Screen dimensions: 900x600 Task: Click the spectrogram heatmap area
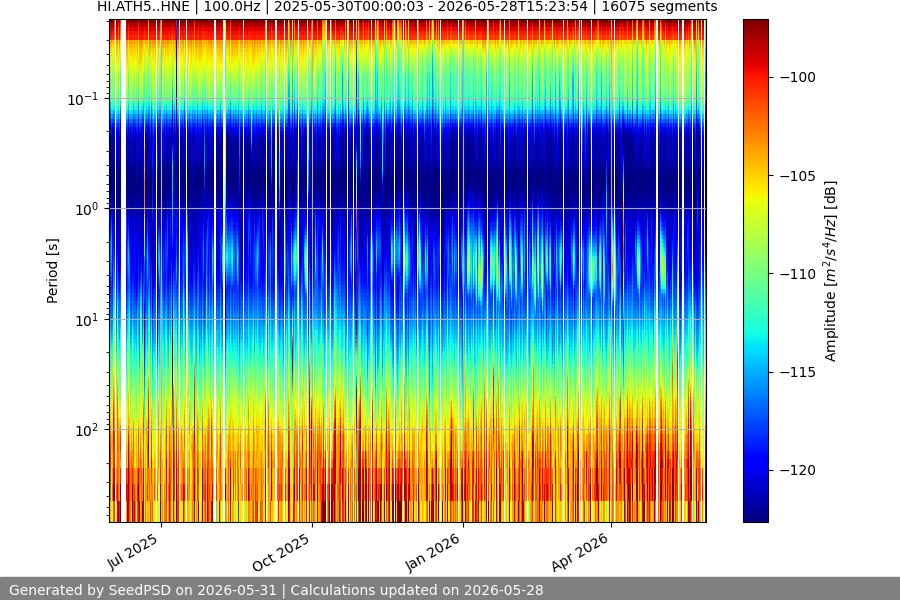click(x=408, y=271)
